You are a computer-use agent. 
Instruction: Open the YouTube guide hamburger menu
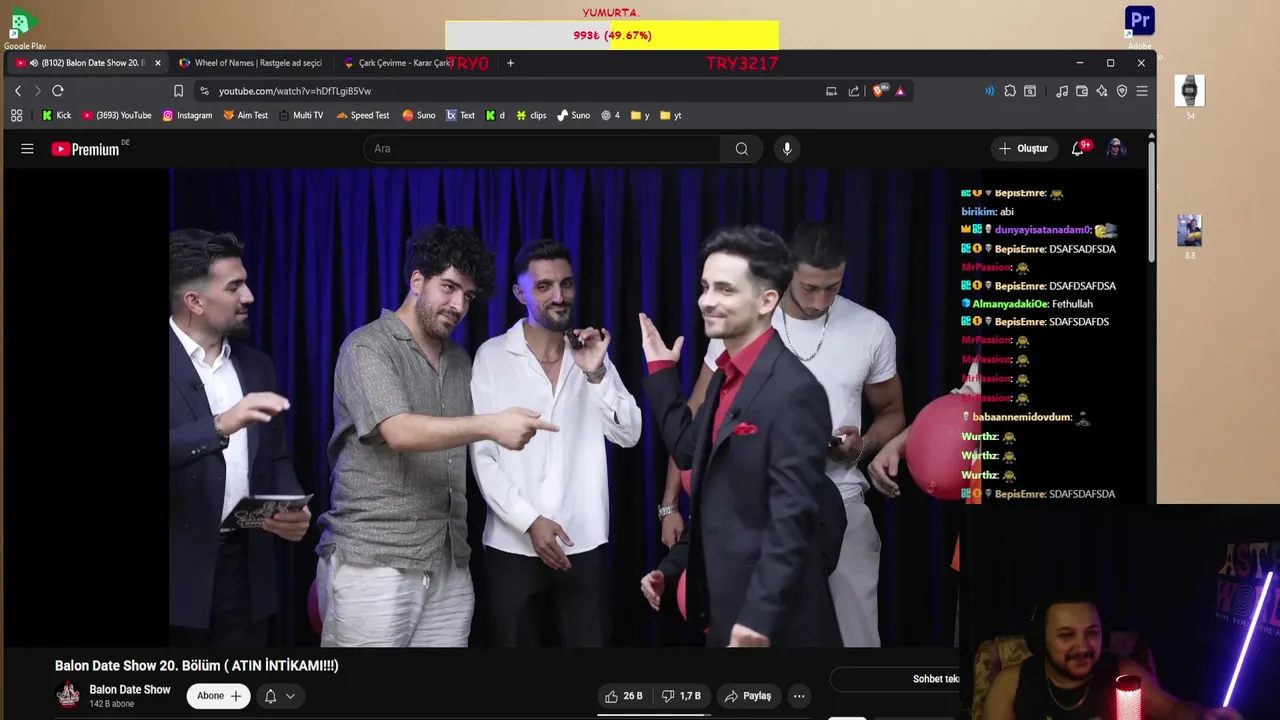[28, 149]
